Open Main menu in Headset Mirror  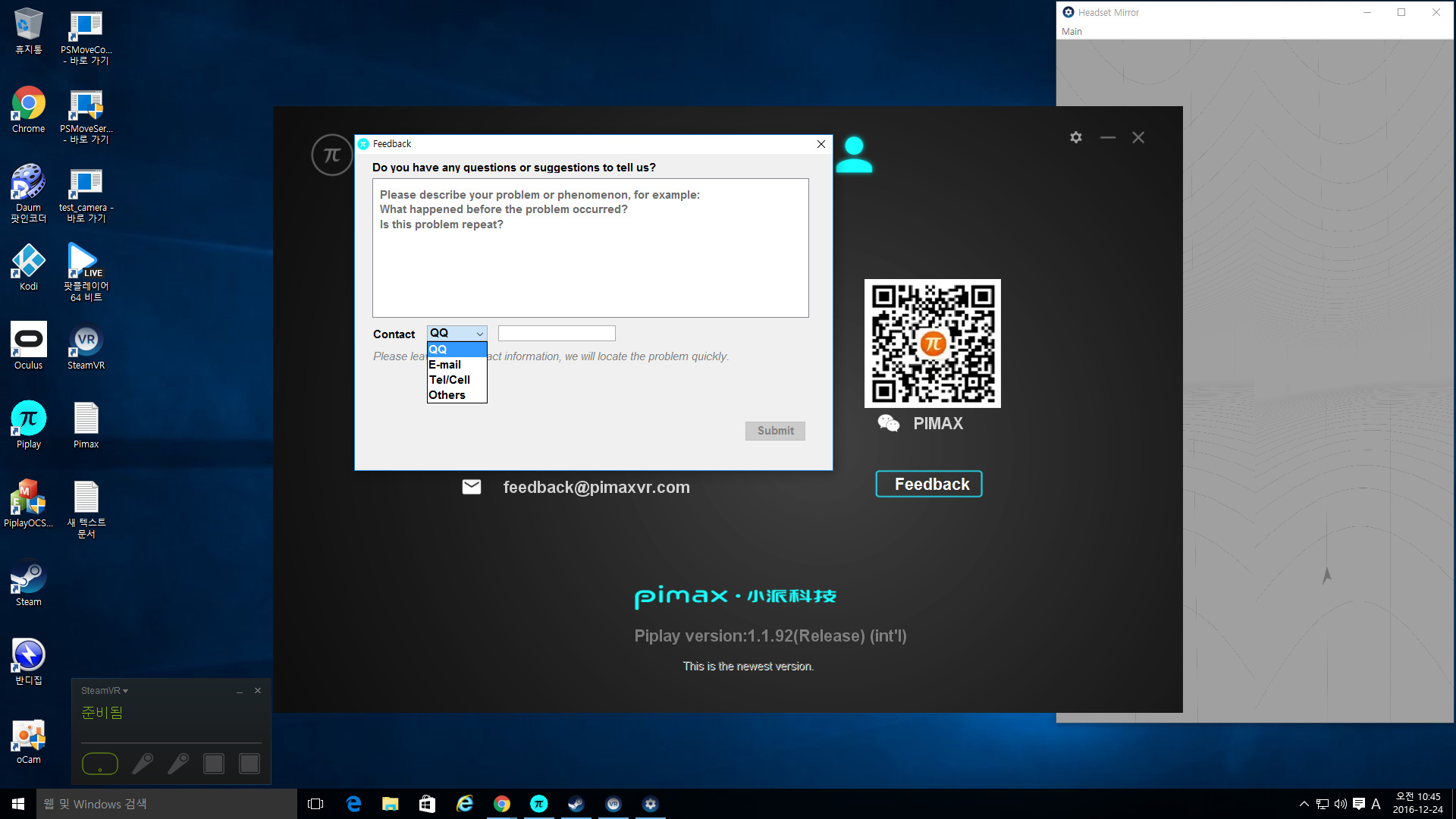1072,31
